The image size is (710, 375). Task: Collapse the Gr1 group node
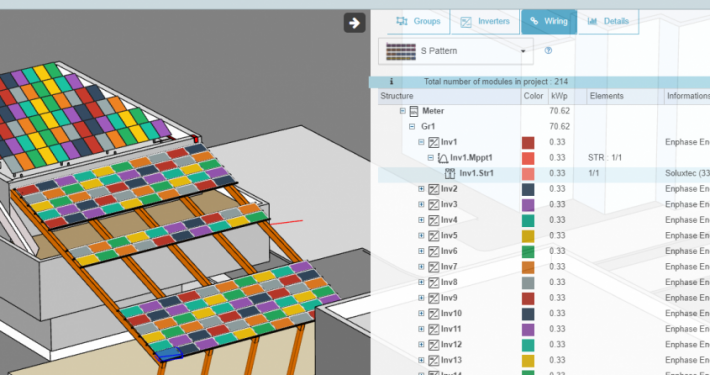(x=412, y=126)
